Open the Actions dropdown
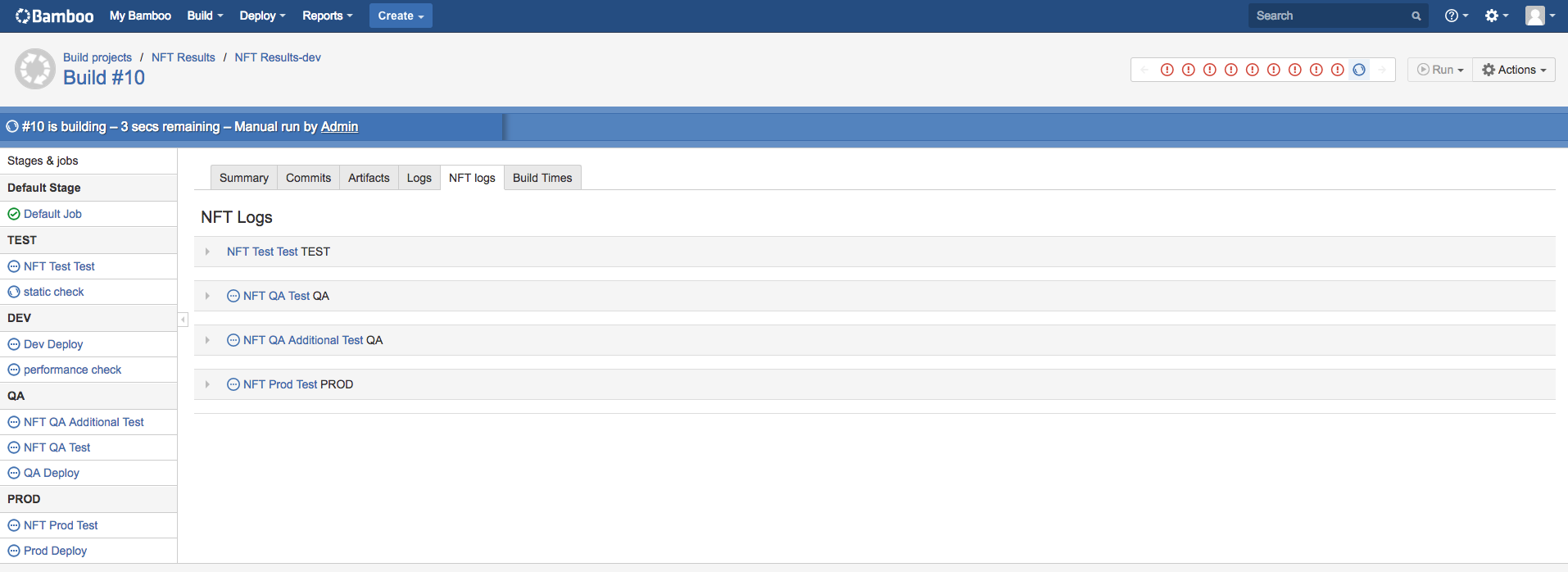The image size is (1568, 572). (x=1514, y=70)
